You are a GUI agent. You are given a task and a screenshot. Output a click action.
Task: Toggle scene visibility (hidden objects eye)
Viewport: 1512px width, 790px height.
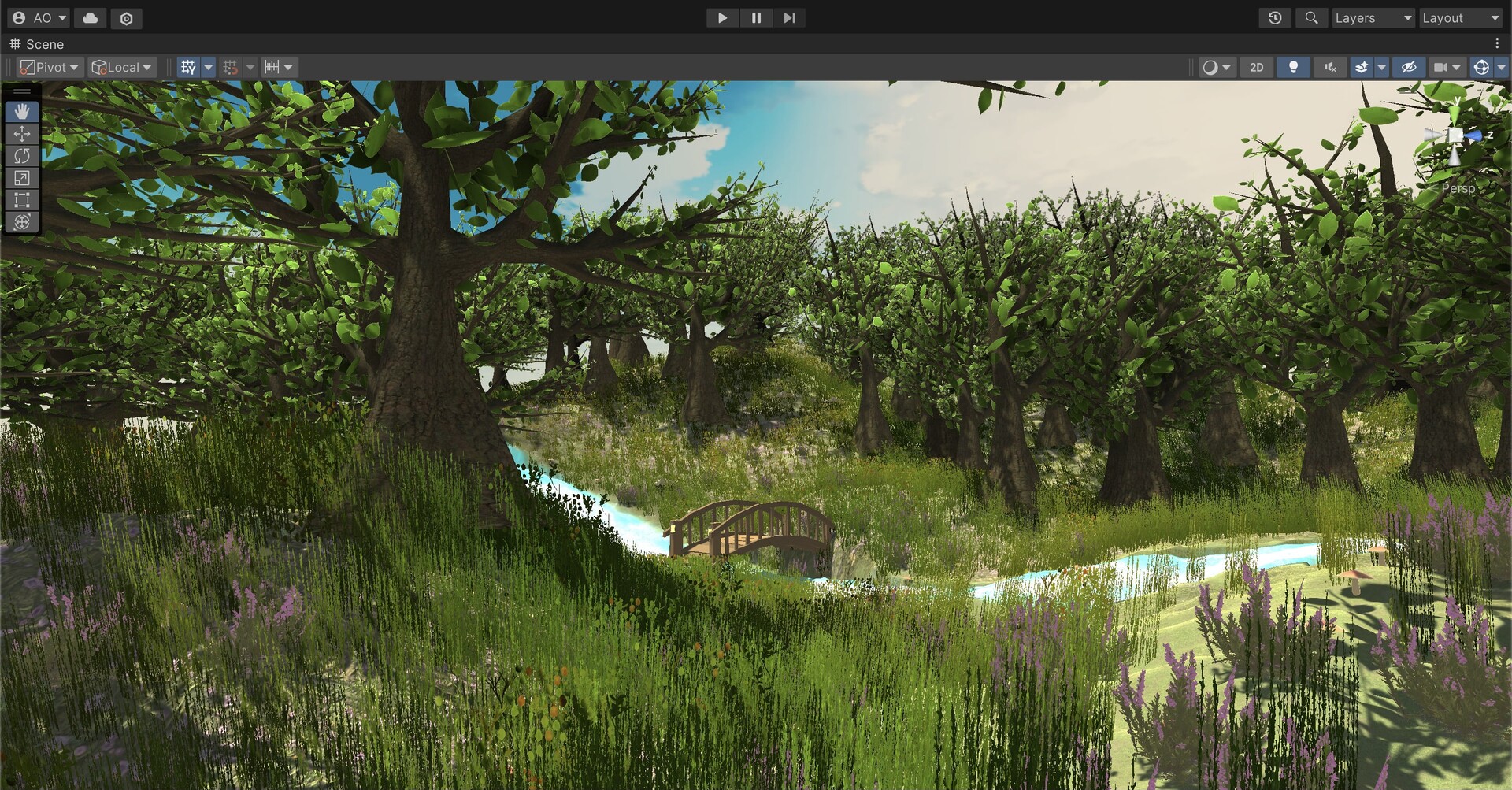1409,67
